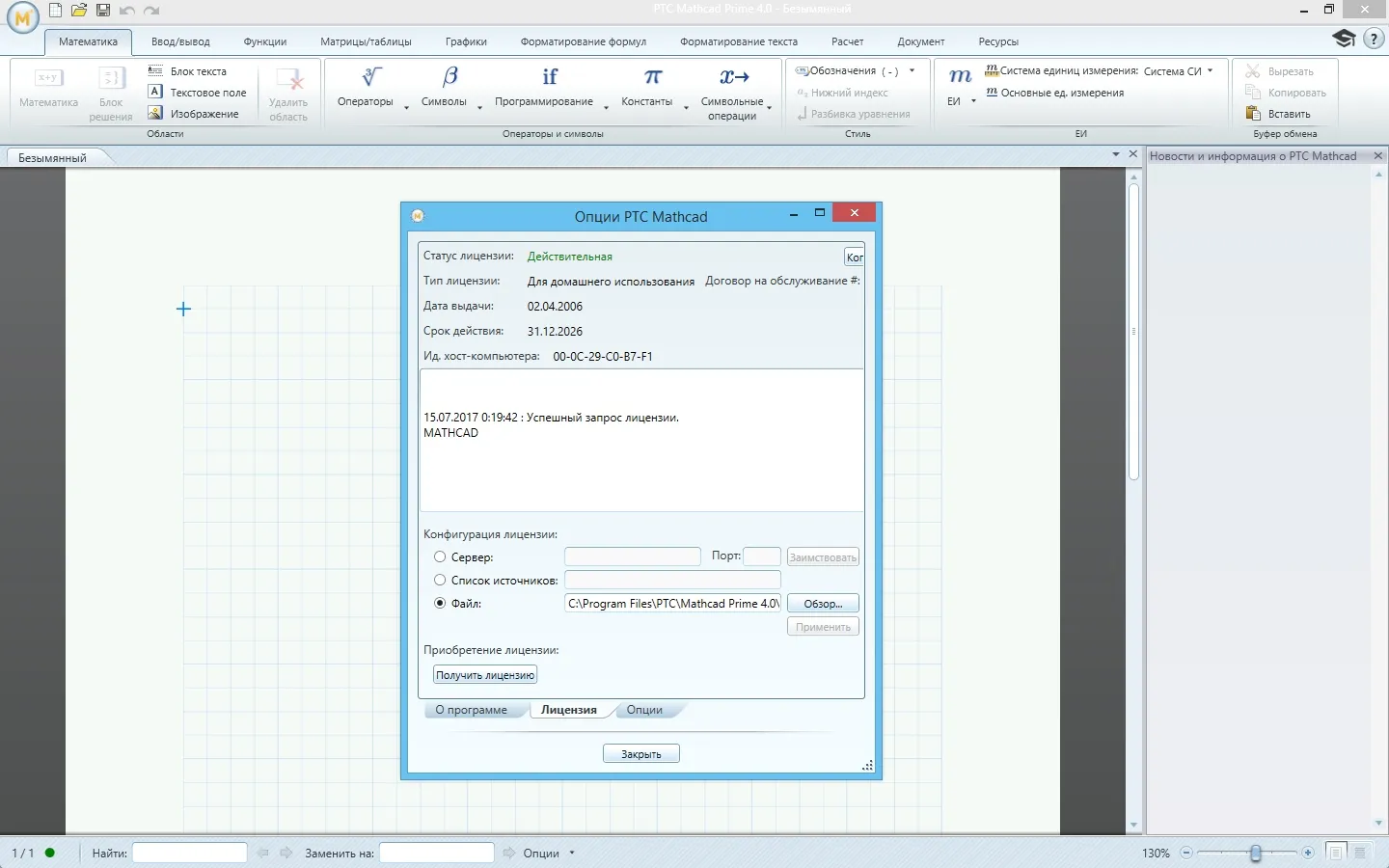Click the open file folder icon
The width and height of the screenshot is (1389, 868).
[79, 11]
